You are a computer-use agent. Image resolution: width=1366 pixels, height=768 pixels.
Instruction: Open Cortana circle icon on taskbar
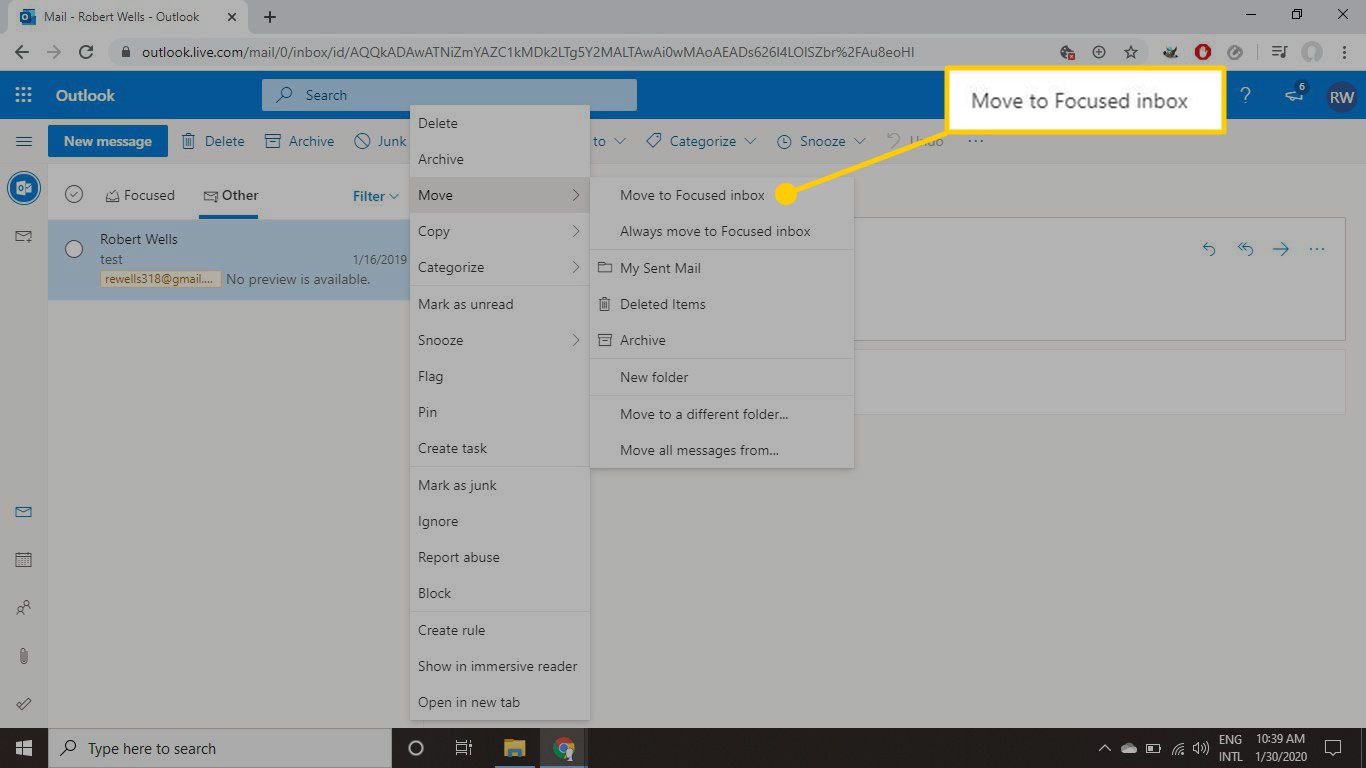point(416,748)
